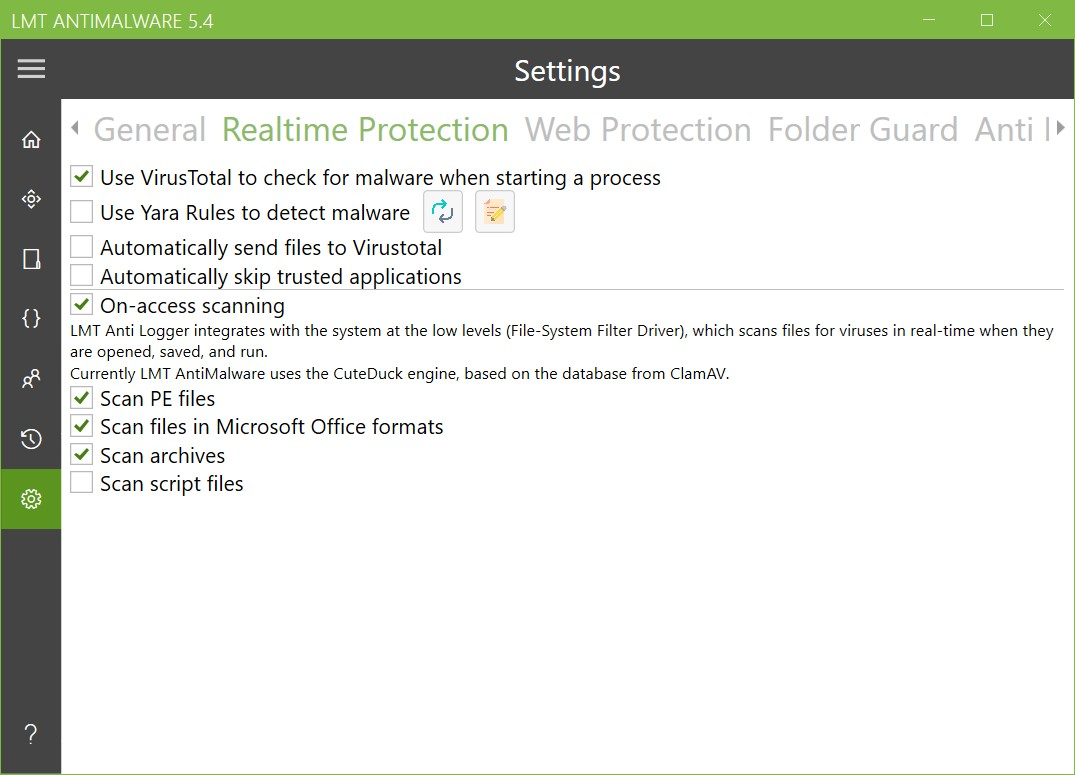
Task: Open the settings gear sidebar icon
Action: coord(31,499)
